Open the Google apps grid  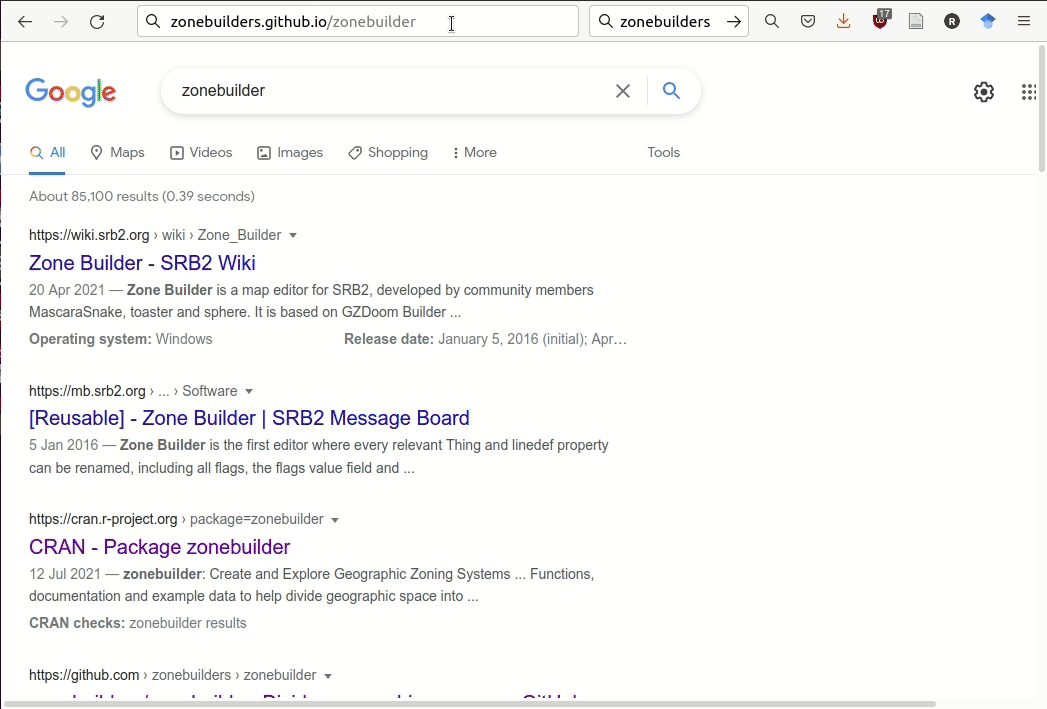point(1029,91)
